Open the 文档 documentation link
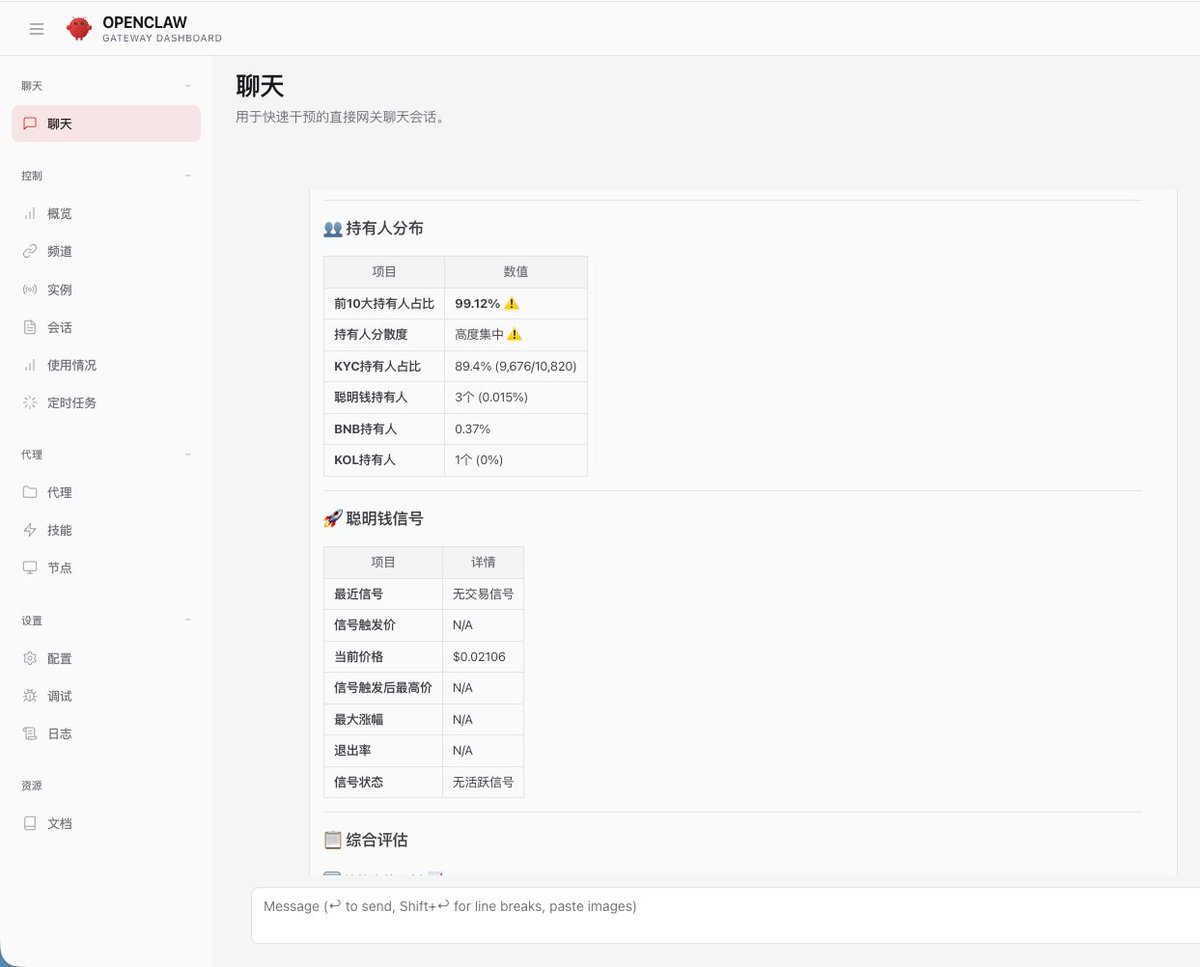Viewport: 1200px width, 967px height. click(x=106, y=824)
